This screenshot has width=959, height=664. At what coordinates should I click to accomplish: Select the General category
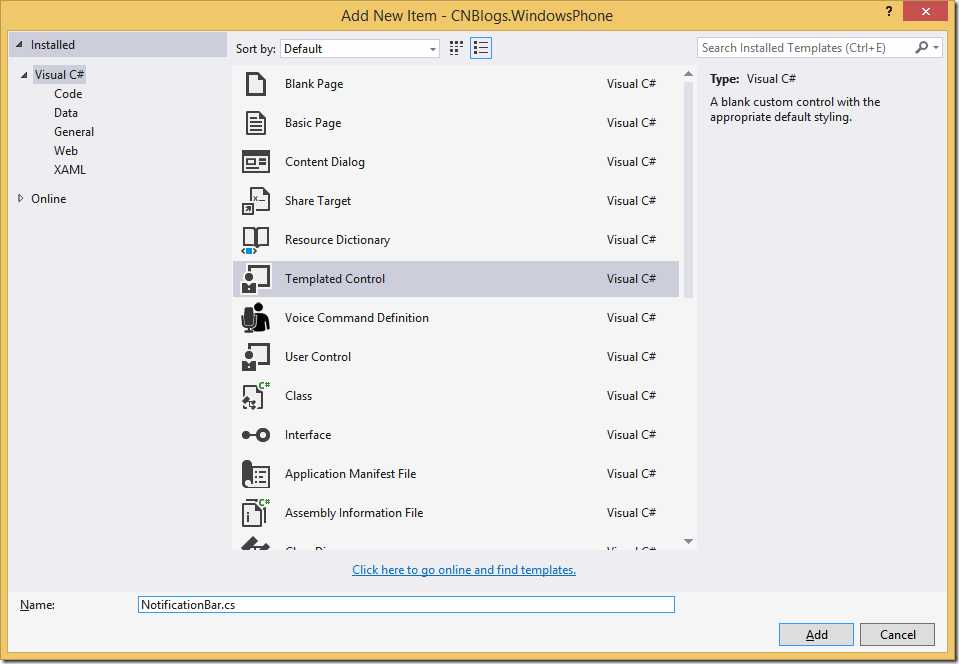74,131
